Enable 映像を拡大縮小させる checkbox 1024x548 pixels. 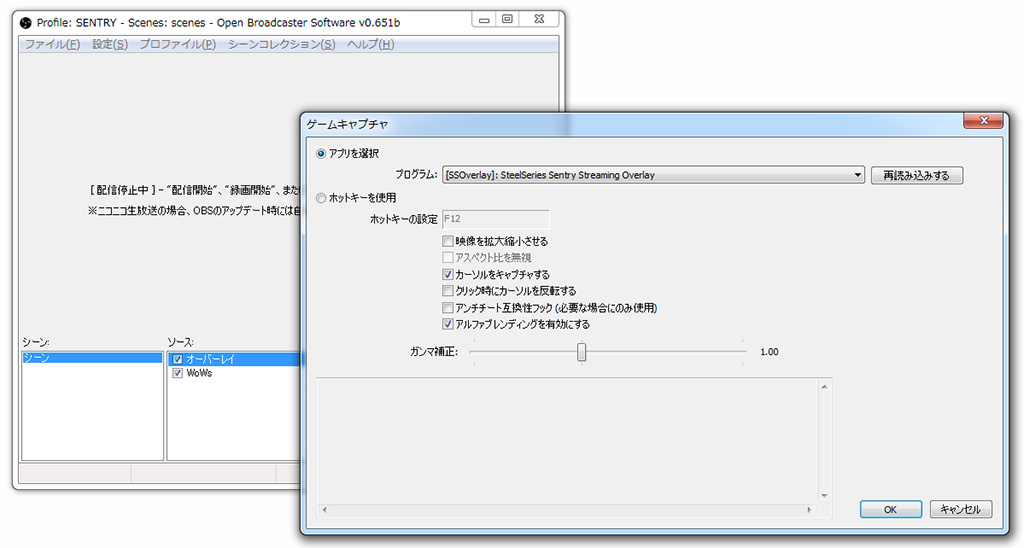click(448, 241)
